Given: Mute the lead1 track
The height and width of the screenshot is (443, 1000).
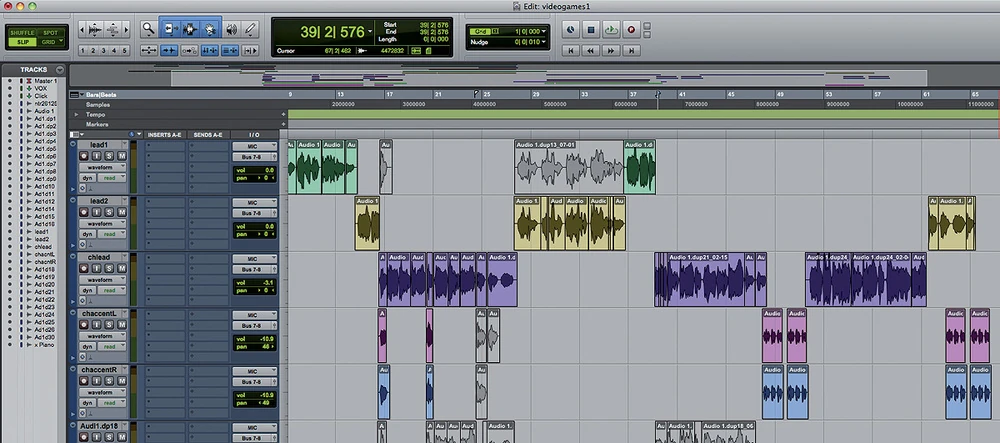Looking at the screenshot, I should [x=121, y=157].
